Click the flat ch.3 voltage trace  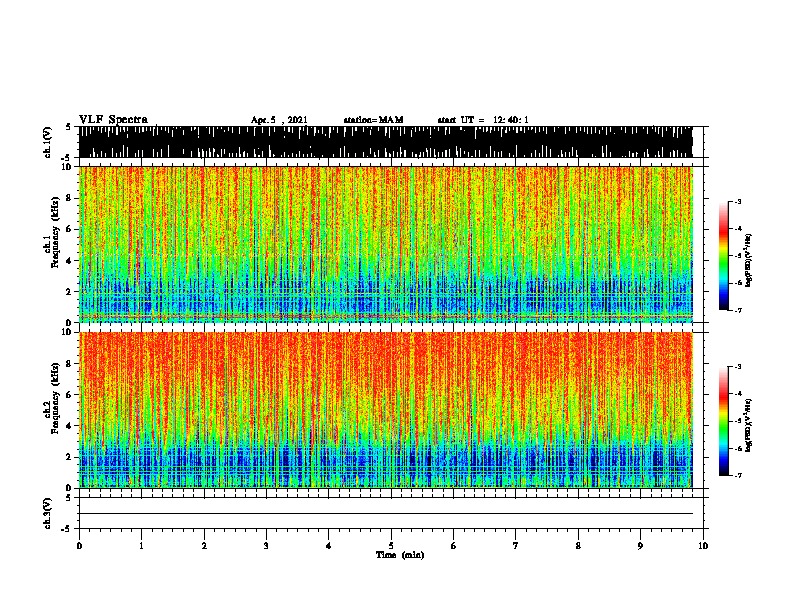[x=386, y=514]
